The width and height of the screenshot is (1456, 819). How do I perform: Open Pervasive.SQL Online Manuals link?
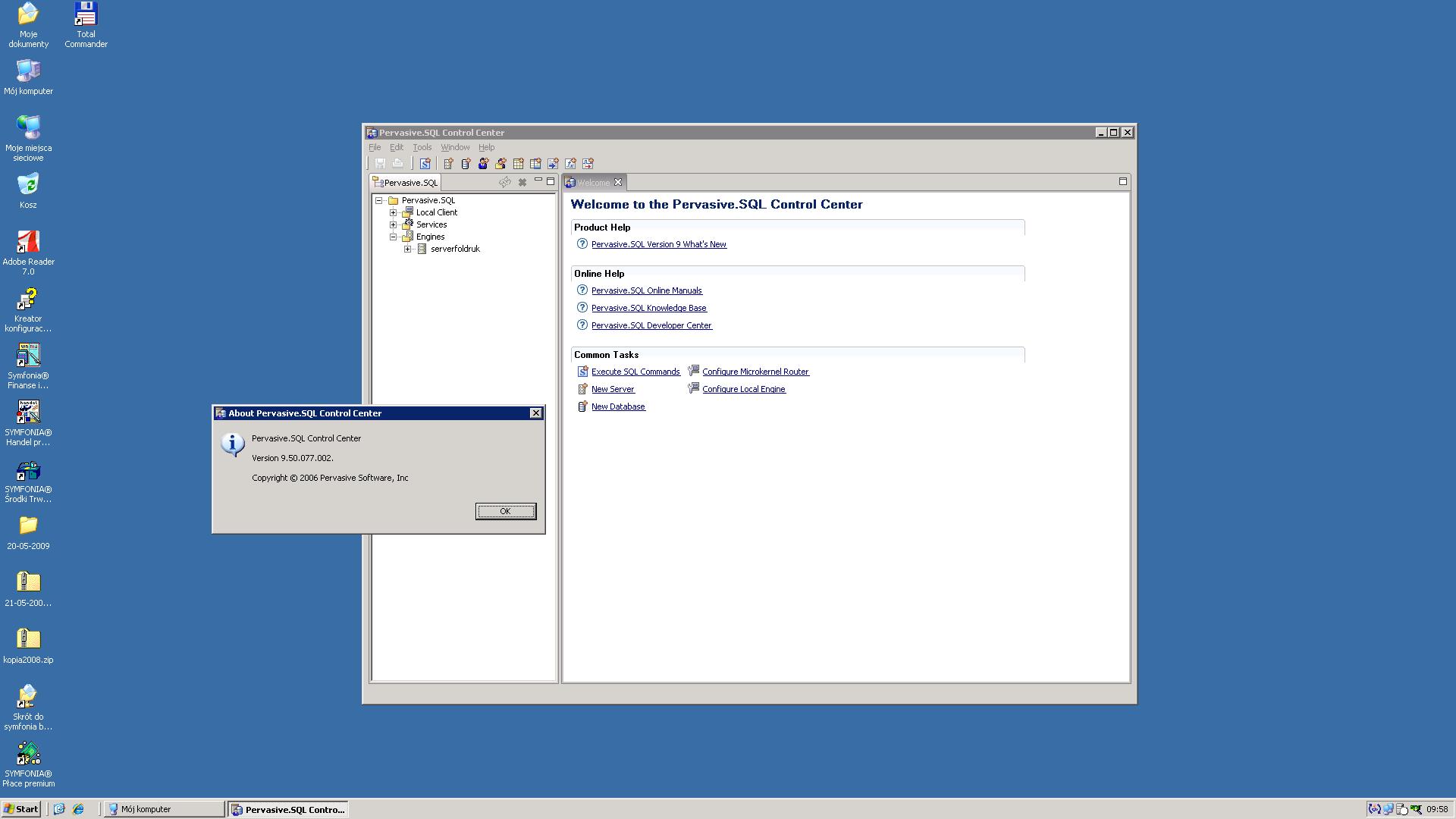(647, 290)
